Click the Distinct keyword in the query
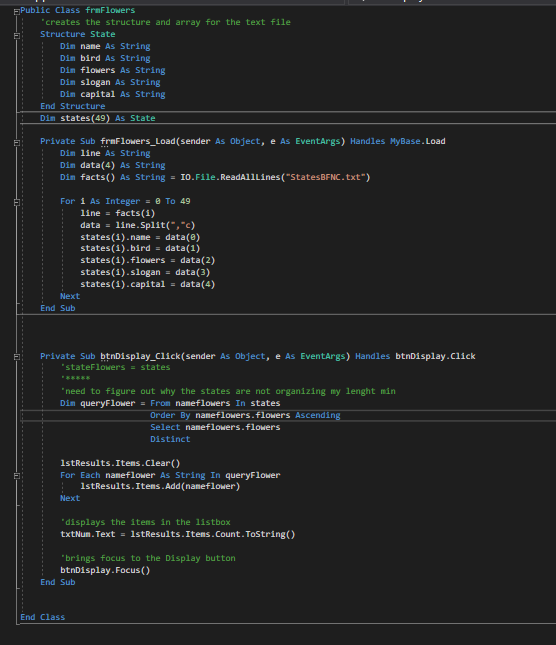The height and width of the screenshot is (645, 556). coord(170,439)
